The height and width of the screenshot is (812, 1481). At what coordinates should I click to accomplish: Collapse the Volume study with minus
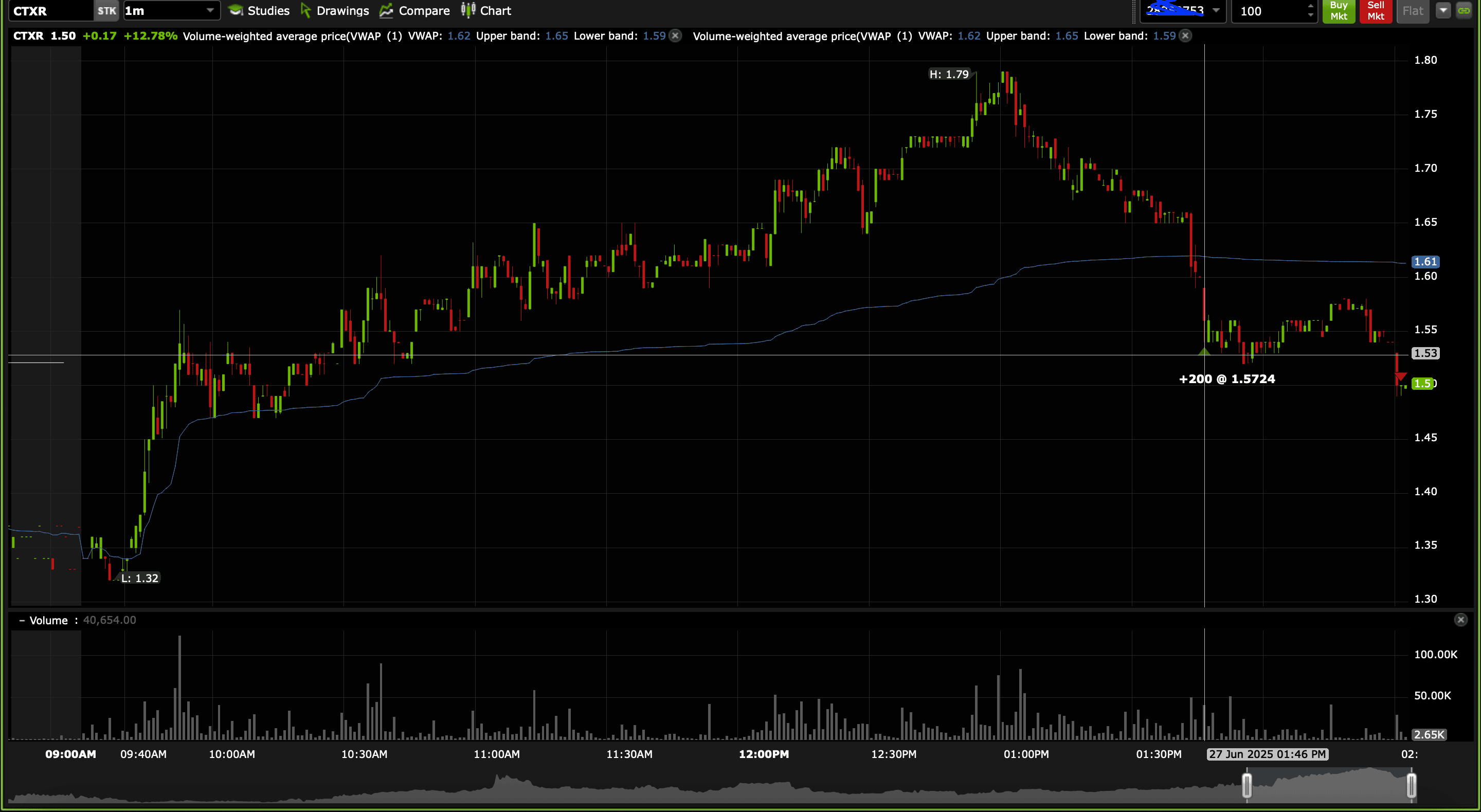point(22,621)
